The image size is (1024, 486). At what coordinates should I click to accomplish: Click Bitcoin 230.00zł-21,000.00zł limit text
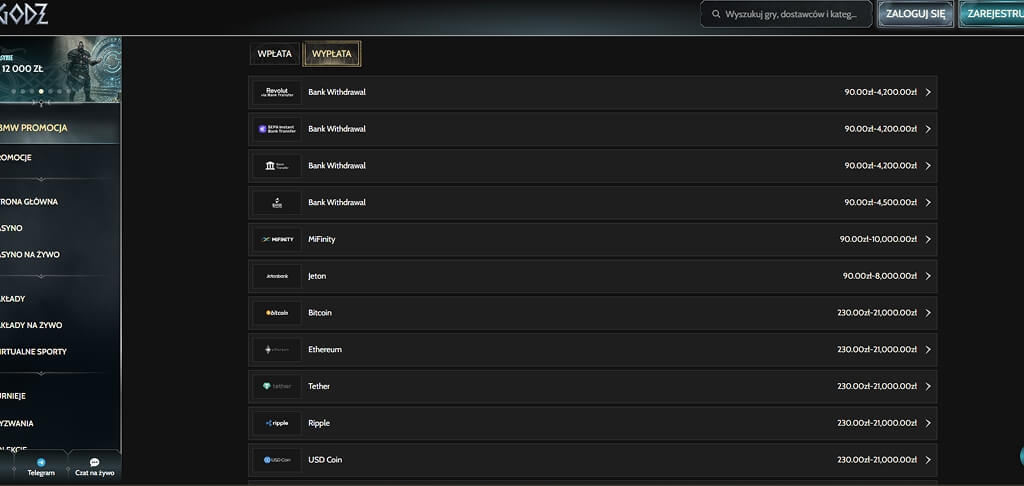pos(876,313)
